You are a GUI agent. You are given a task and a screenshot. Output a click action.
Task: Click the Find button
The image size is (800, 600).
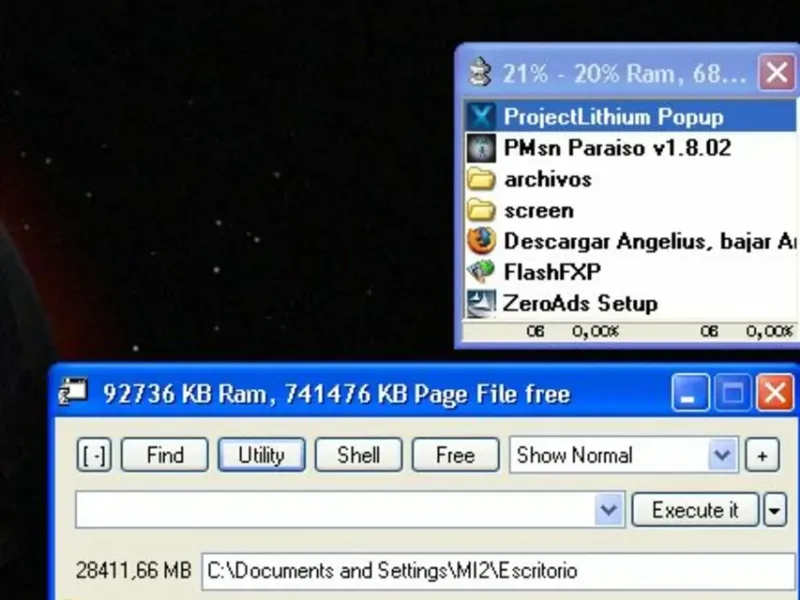(164, 455)
